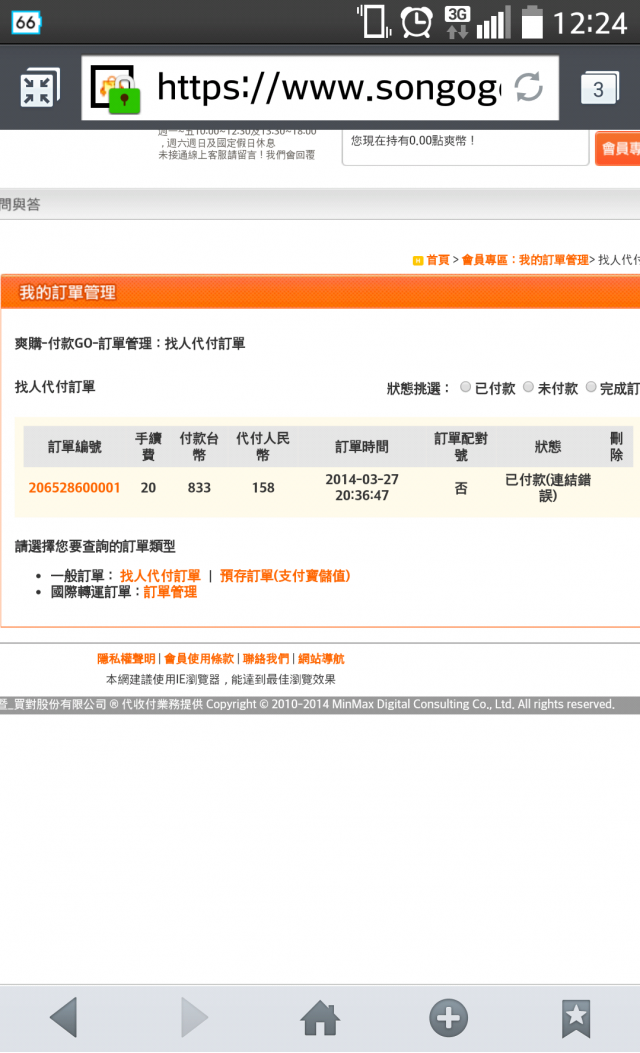Tap the fullscreen shrink icon in browser bar
The image size is (640, 1053).
(39, 88)
